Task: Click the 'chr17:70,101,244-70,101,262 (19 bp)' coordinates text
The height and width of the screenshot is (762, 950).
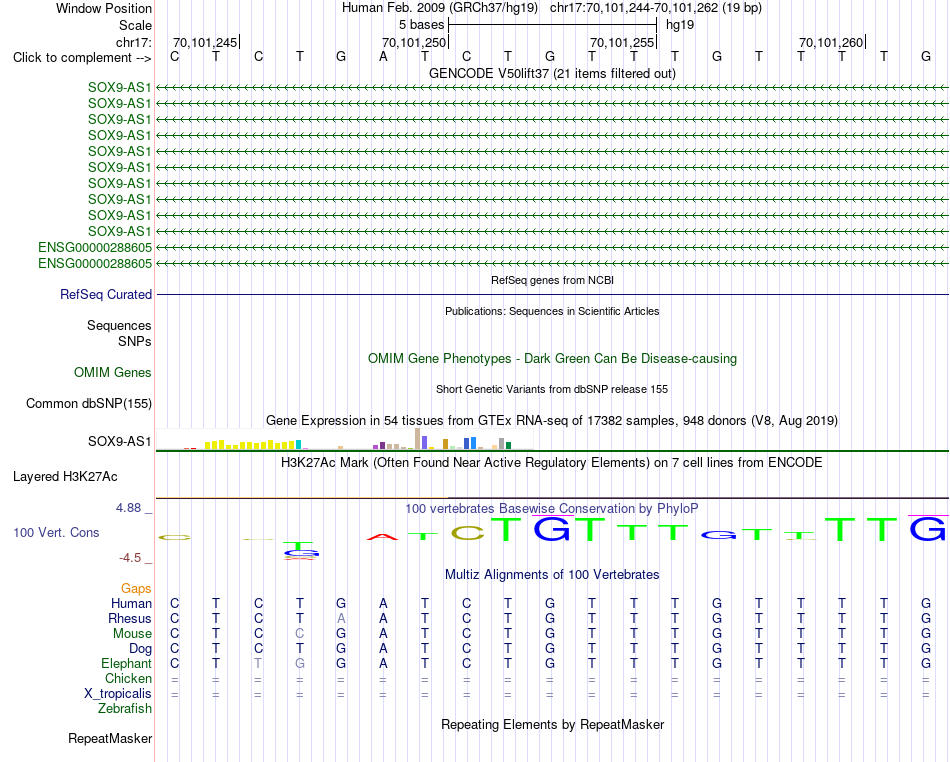Action: coord(656,8)
